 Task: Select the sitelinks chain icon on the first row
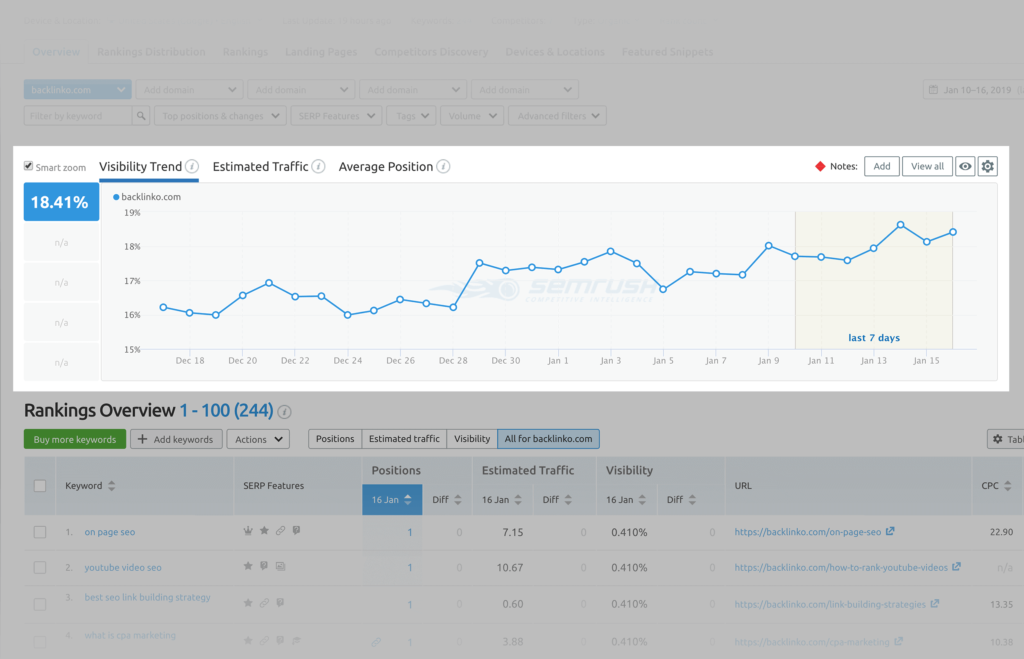[280, 531]
